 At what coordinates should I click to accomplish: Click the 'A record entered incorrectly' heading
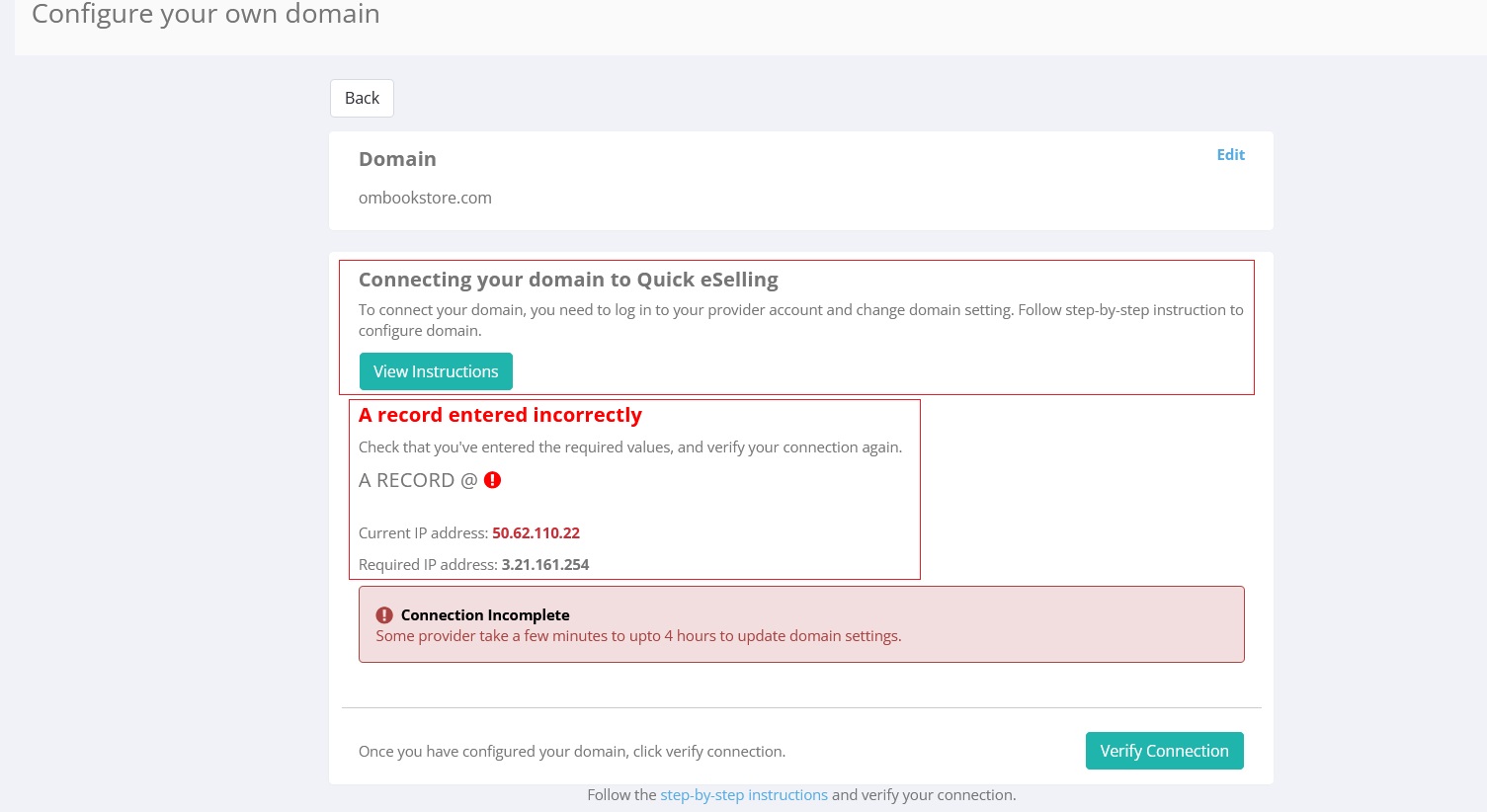[500, 415]
